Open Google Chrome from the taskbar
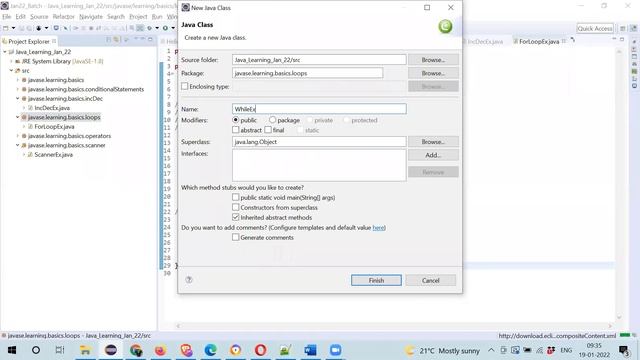 click(136, 350)
